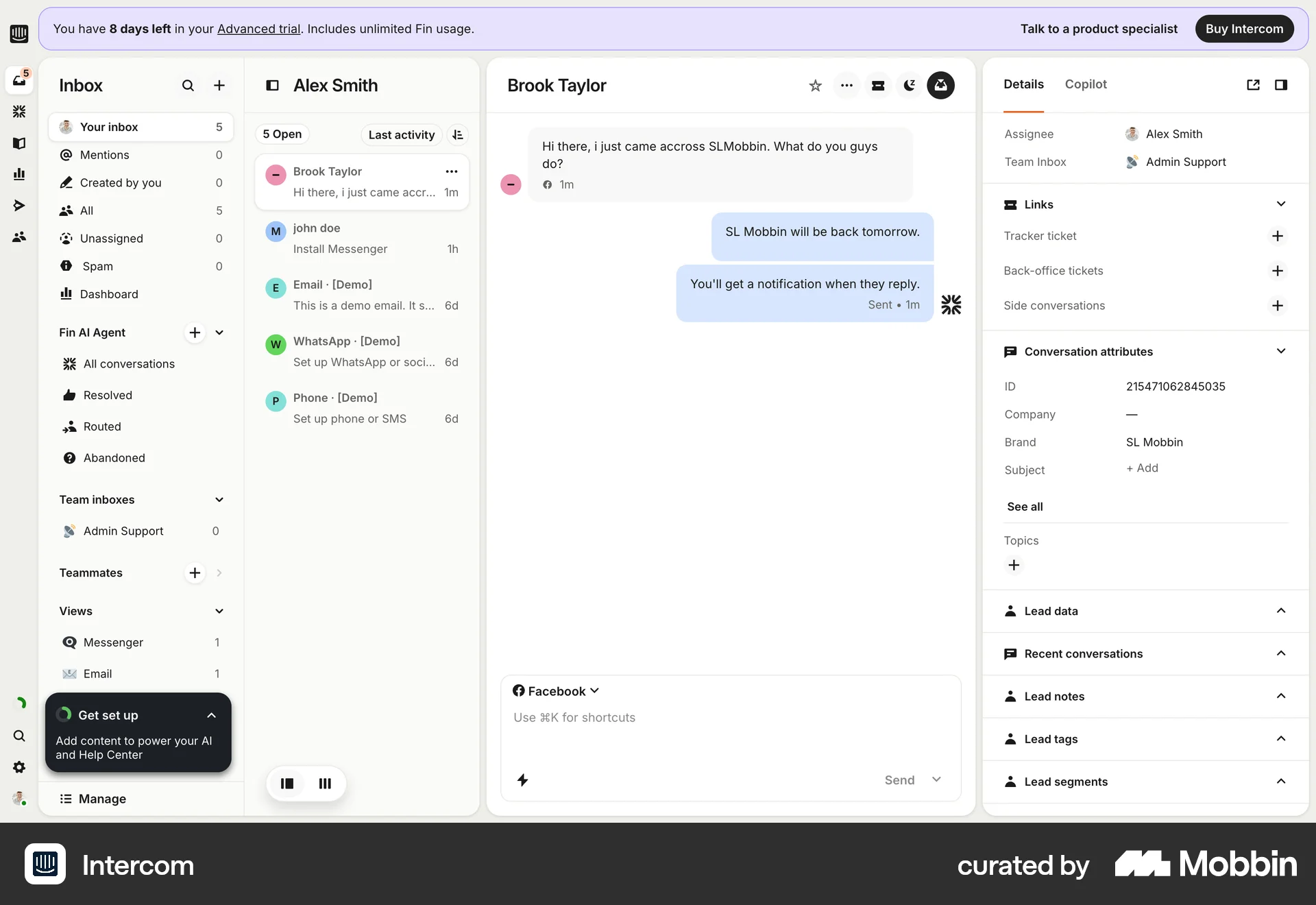This screenshot has height=905, width=1316.
Task: Open the Fin AI Agent section in sidebar
Action: (93, 333)
